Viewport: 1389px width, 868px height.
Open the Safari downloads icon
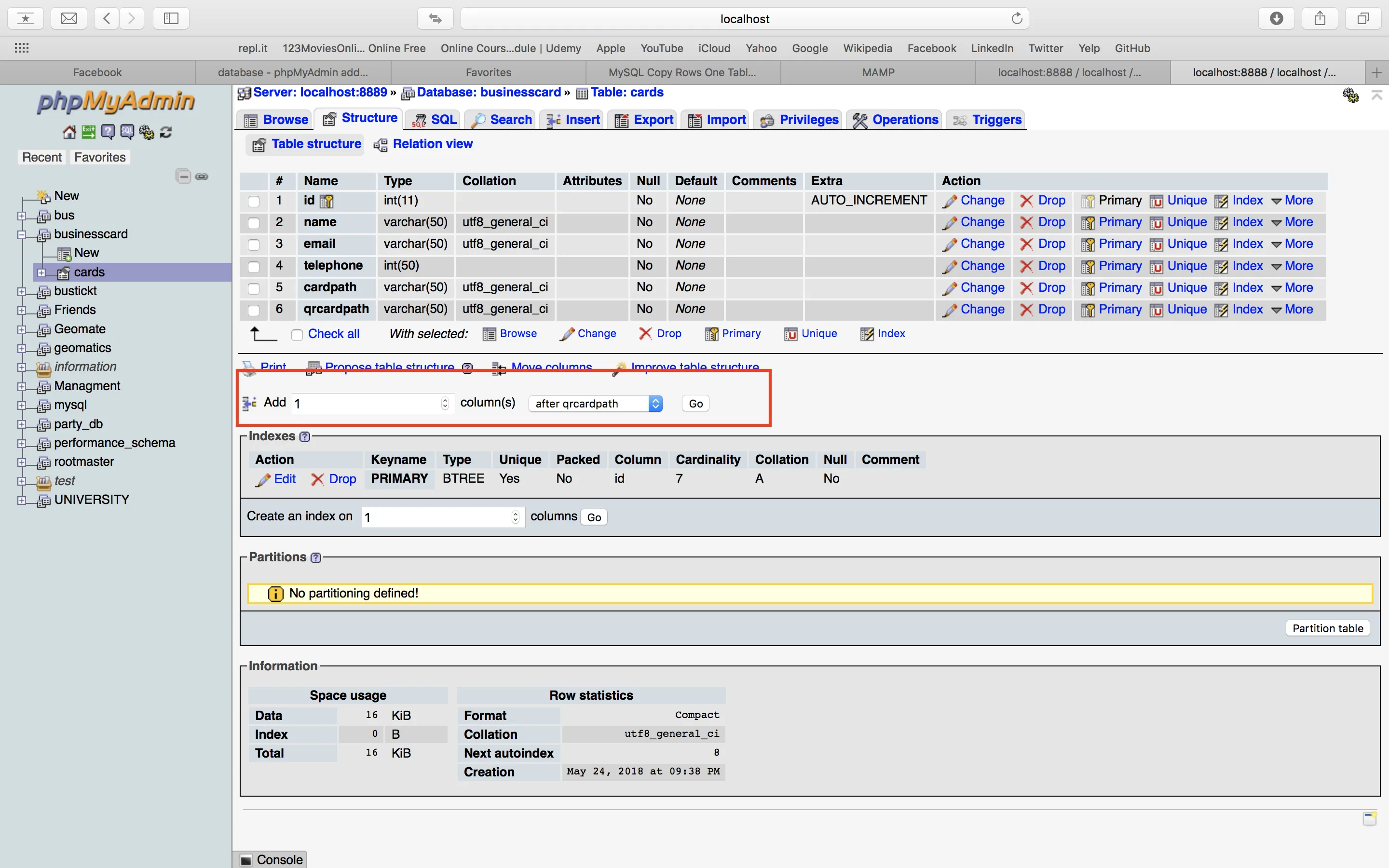click(x=1276, y=18)
